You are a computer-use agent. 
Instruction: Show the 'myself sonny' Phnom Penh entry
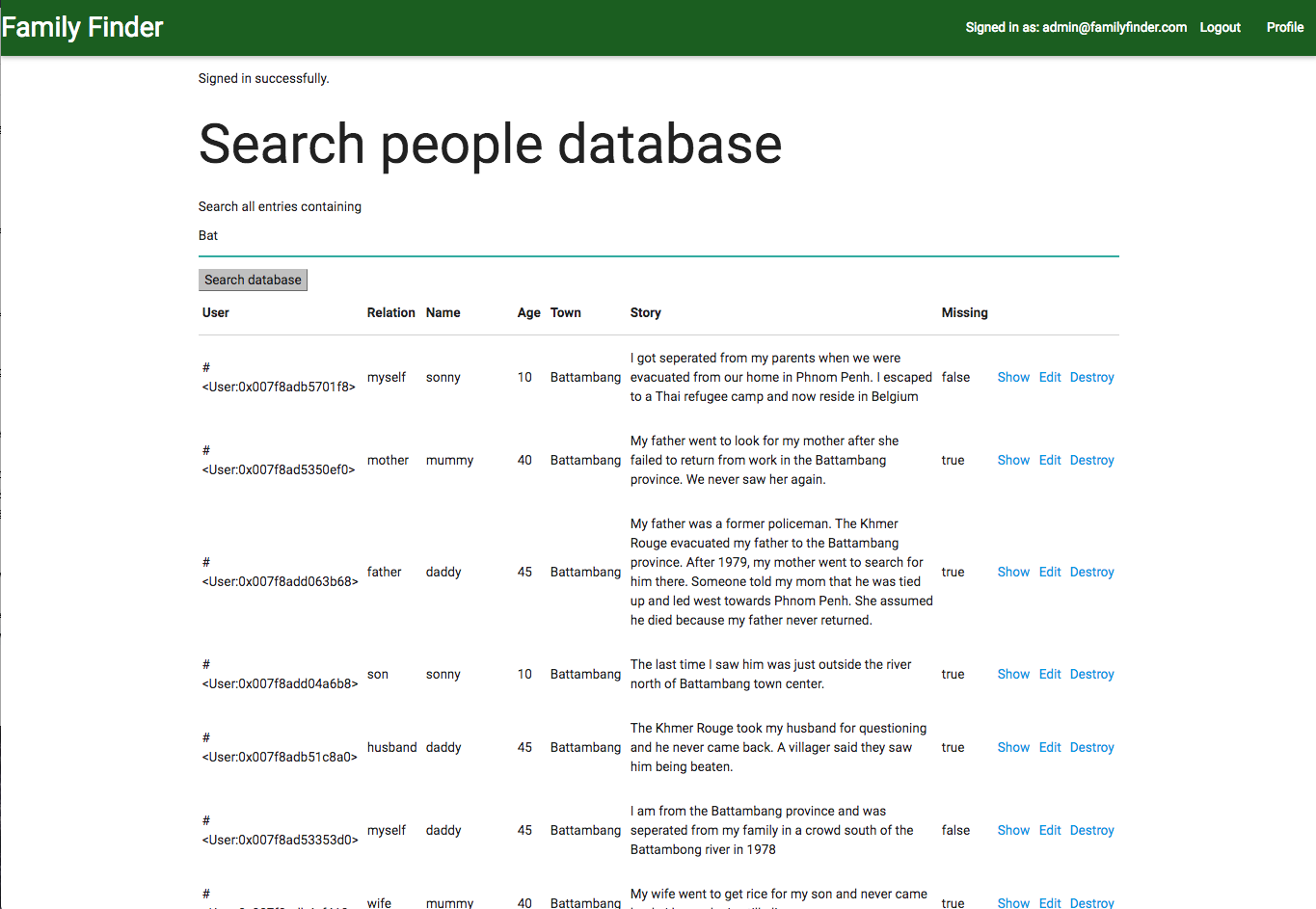point(1013,377)
